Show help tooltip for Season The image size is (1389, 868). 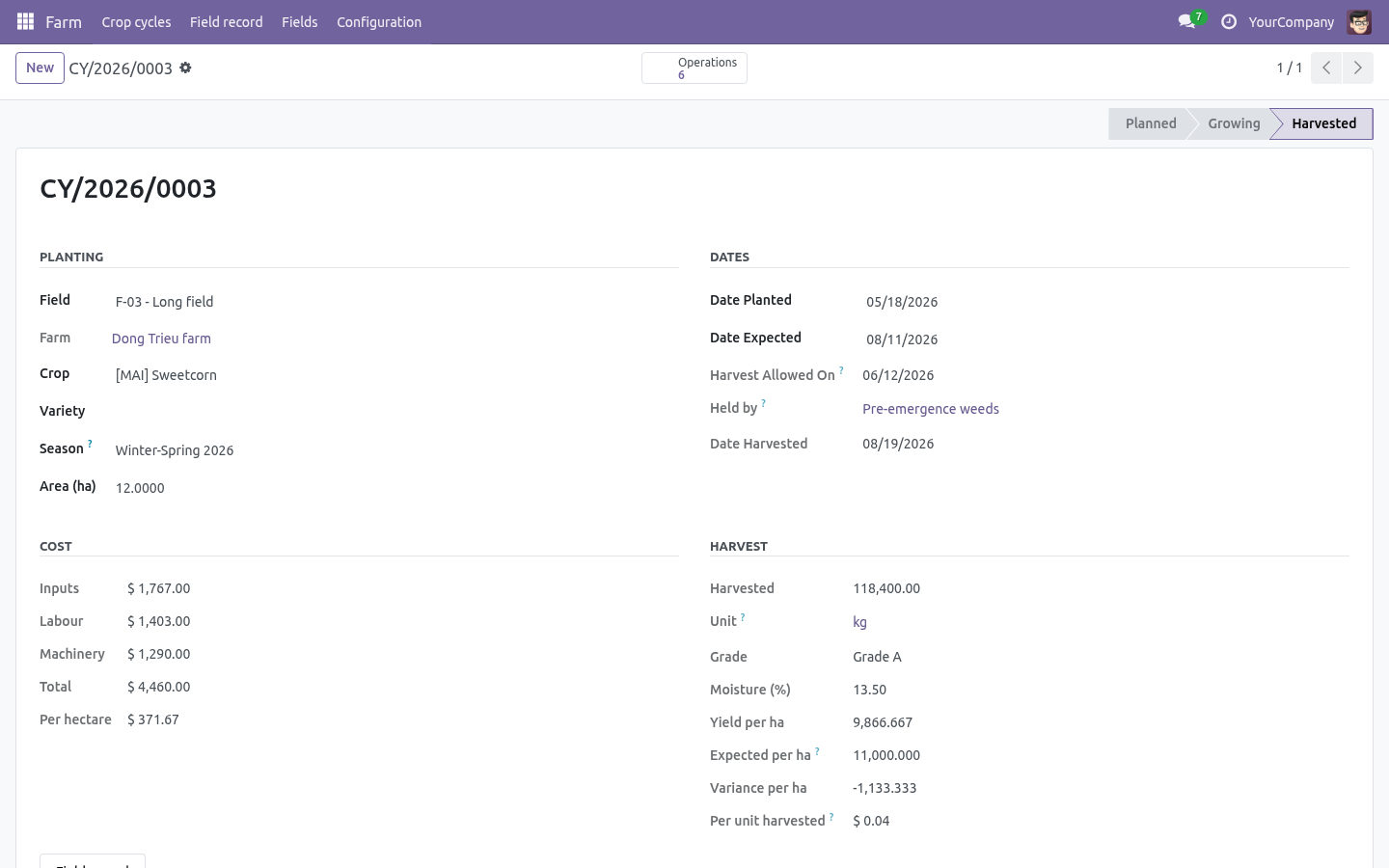tap(90, 444)
